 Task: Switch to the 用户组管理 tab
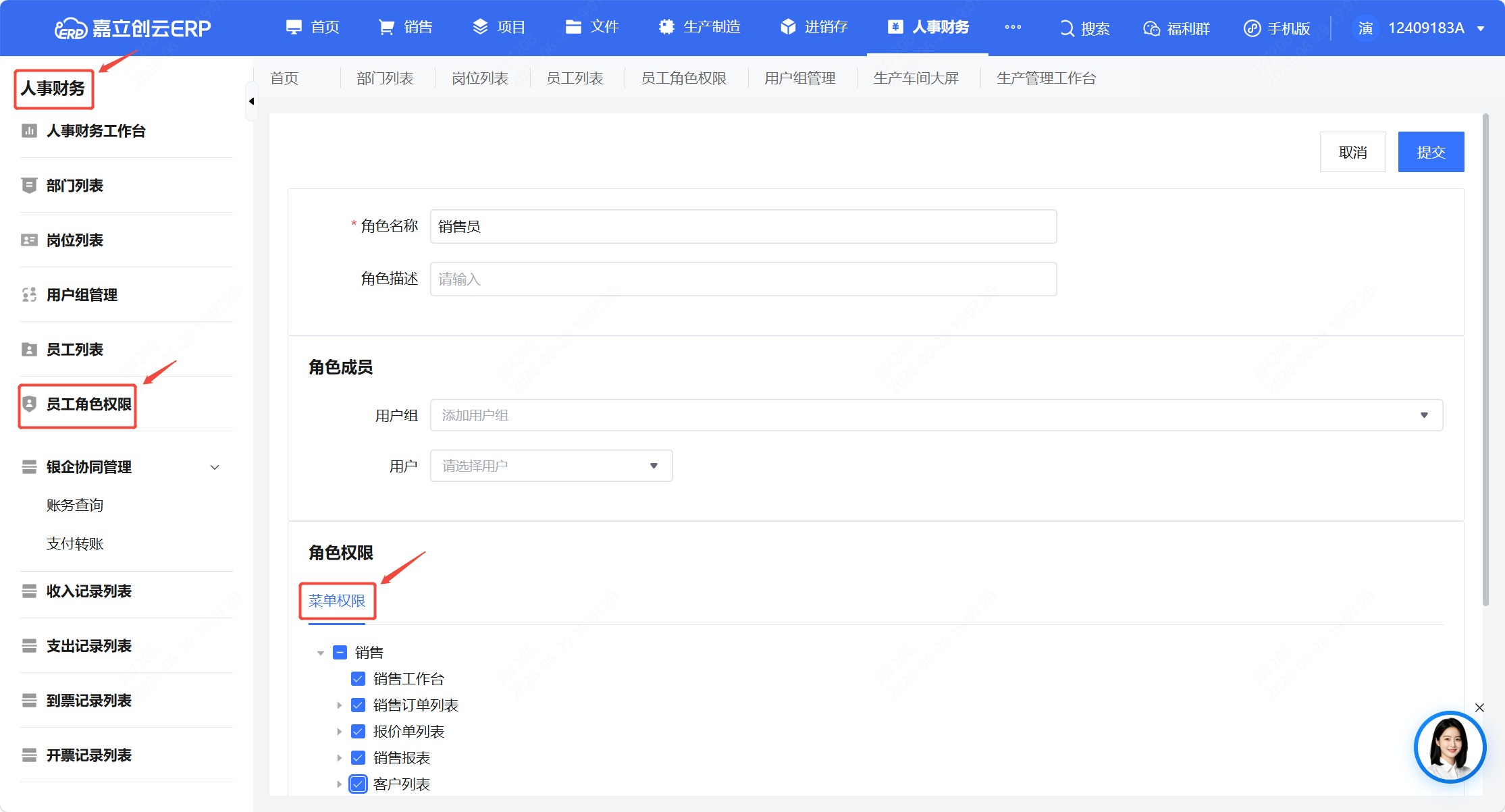[x=800, y=78]
